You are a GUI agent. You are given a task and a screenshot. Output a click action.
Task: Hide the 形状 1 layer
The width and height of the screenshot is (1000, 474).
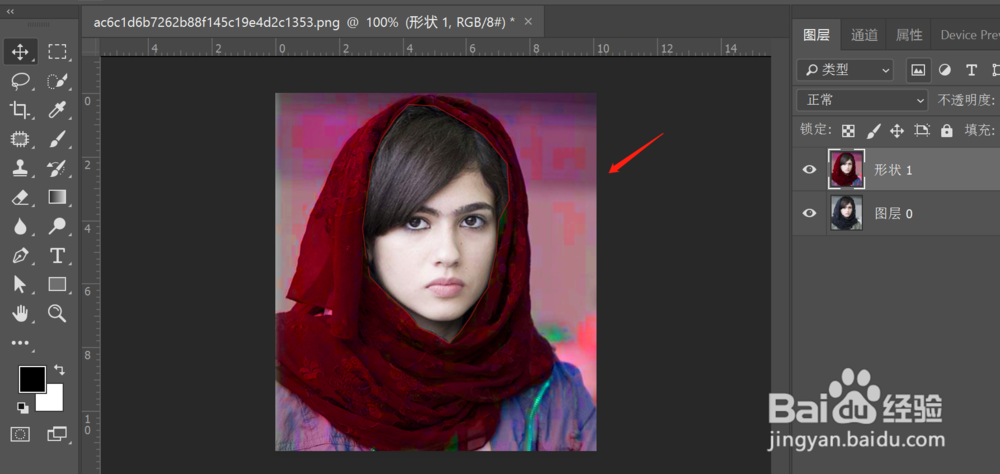pyautogui.click(x=809, y=169)
